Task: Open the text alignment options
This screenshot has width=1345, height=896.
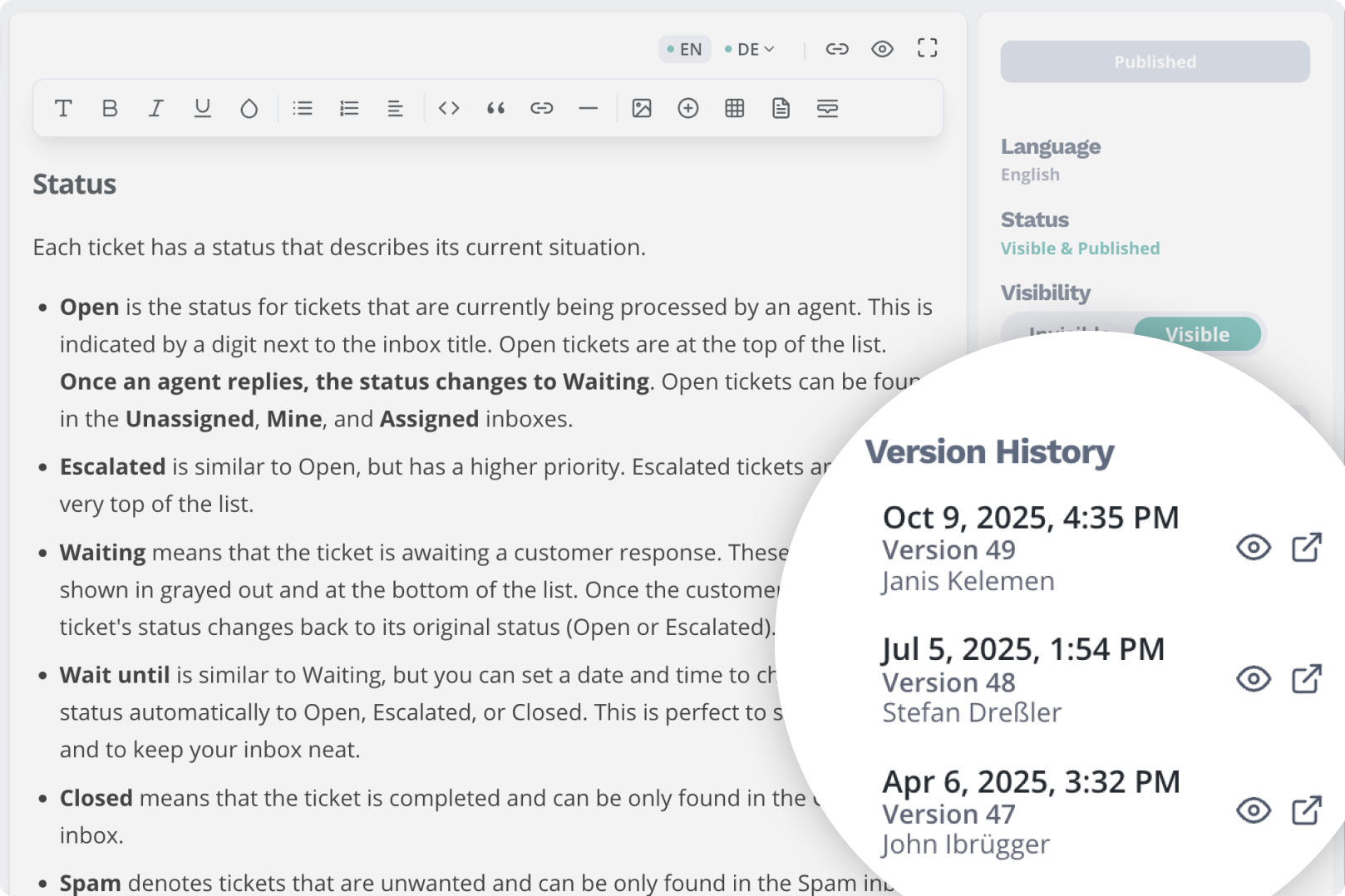Action: (395, 108)
